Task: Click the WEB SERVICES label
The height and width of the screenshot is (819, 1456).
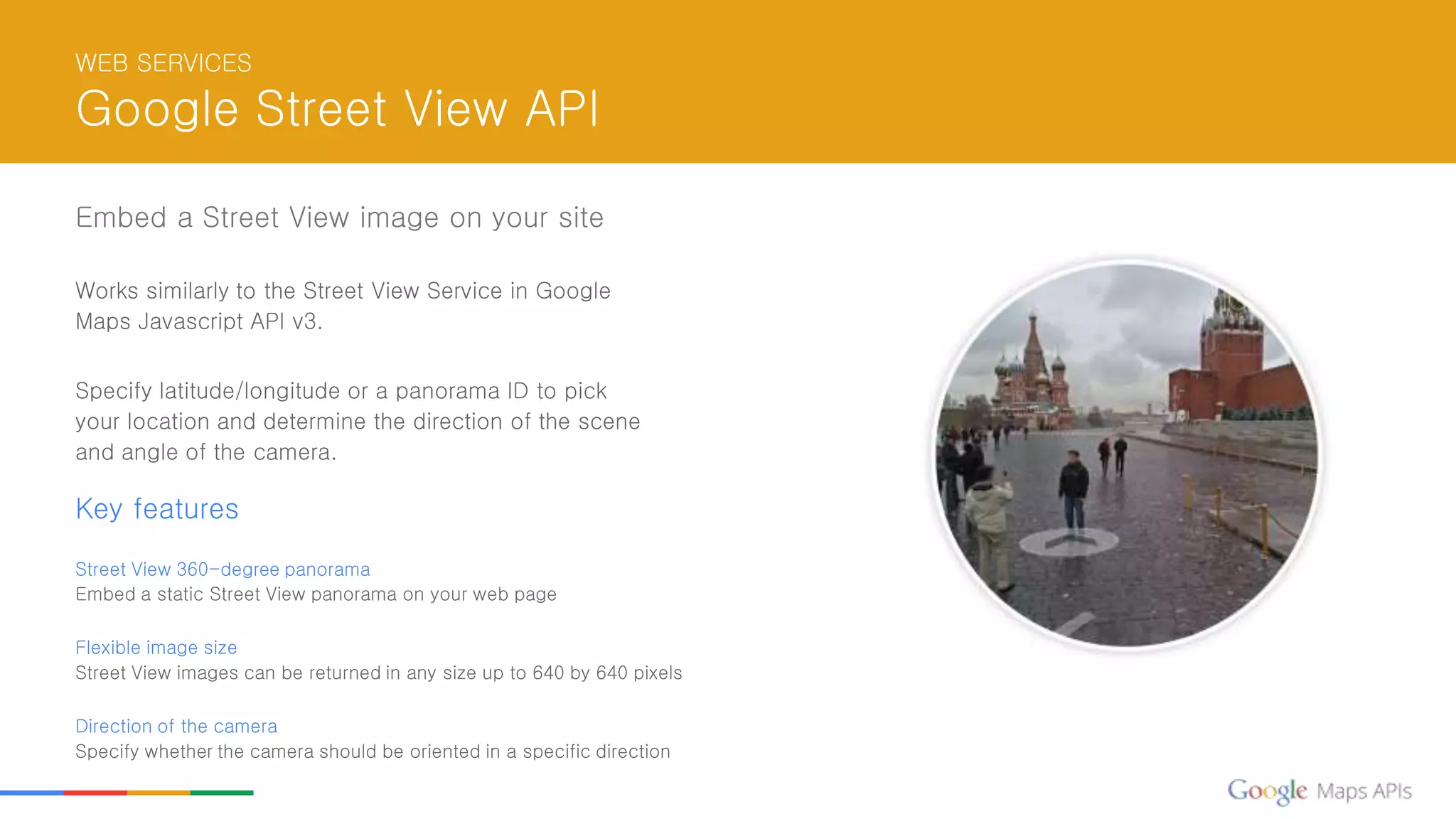Action: coord(164,63)
